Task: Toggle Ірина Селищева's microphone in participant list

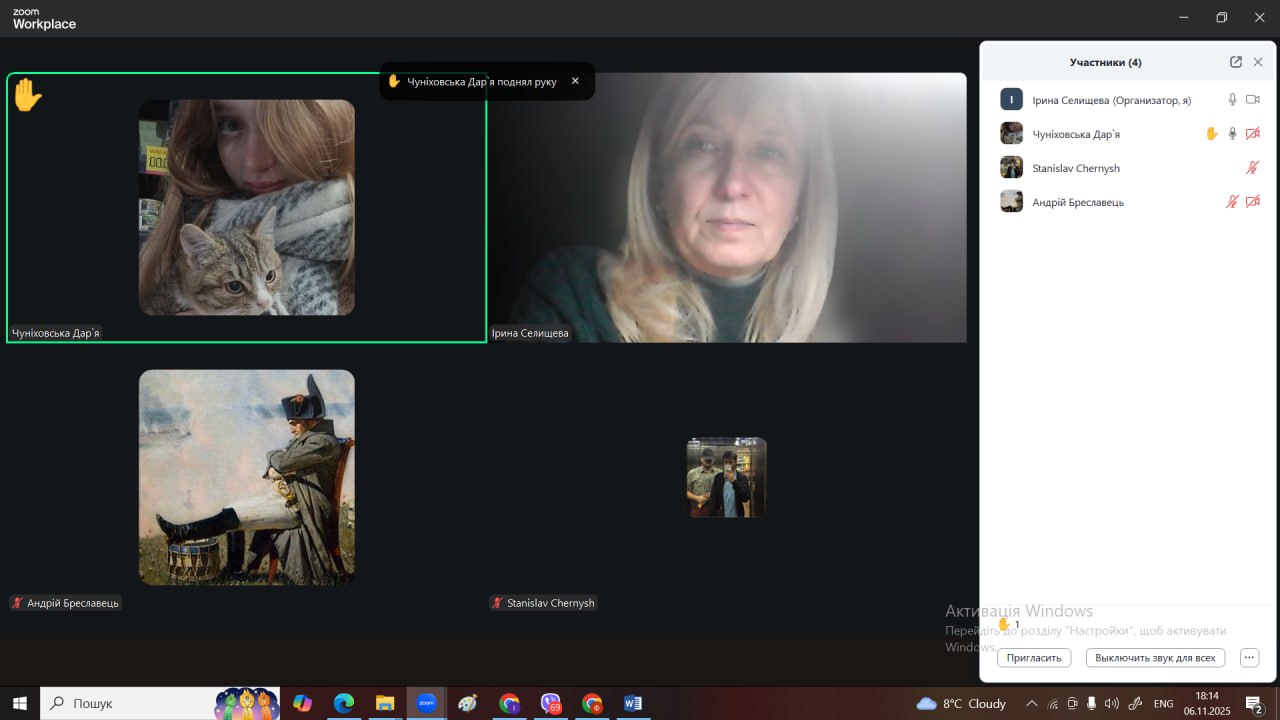Action: tap(1232, 100)
